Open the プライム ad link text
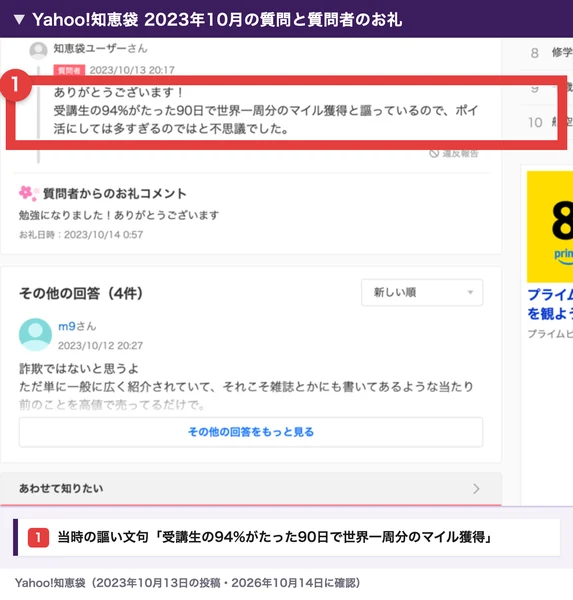 click(550, 304)
